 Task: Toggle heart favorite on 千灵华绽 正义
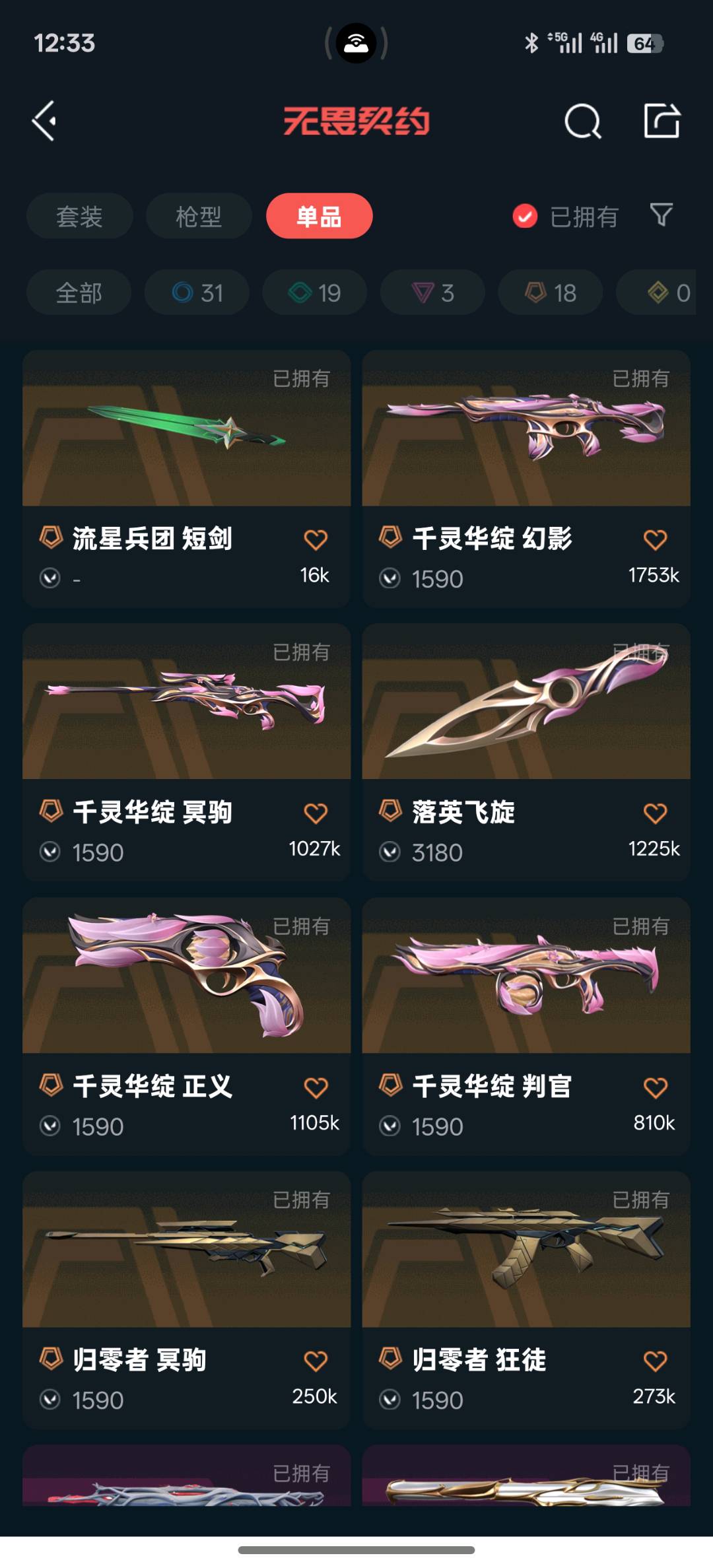316,1087
